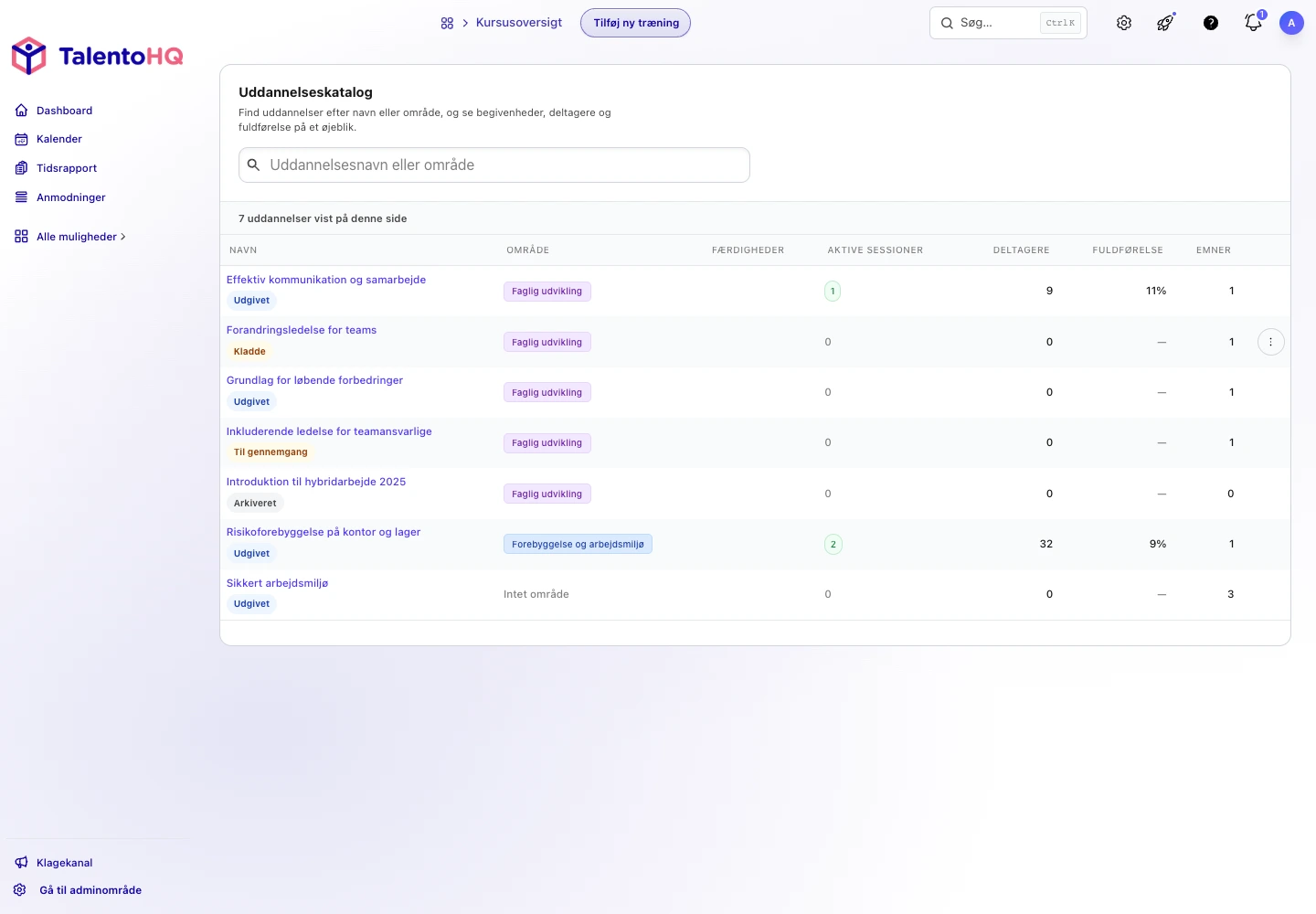
Task: Open Inkluderende ledelse for teamansvarlige
Action: pyautogui.click(x=329, y=431)
